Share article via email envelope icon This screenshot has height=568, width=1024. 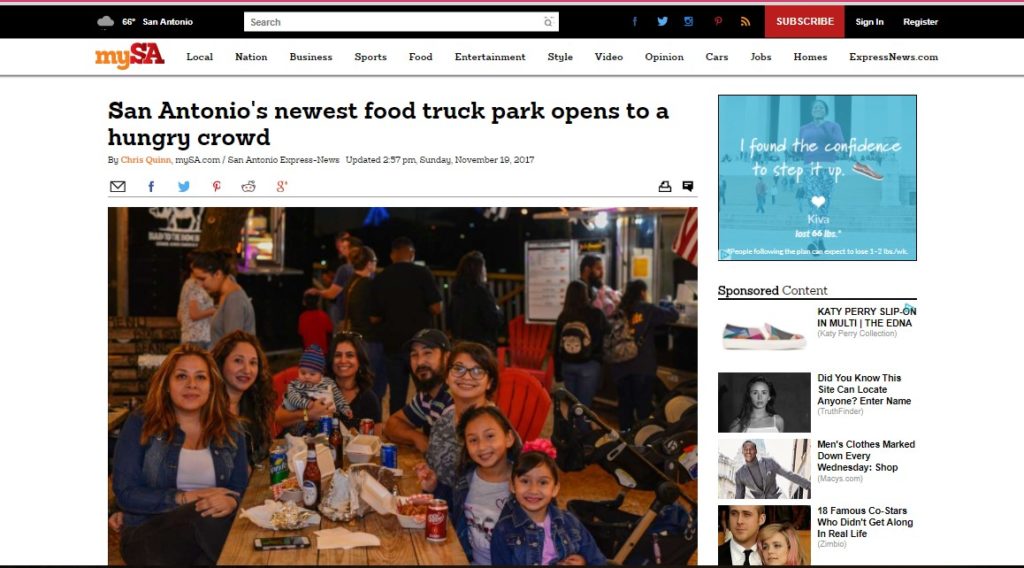(118, 187)
